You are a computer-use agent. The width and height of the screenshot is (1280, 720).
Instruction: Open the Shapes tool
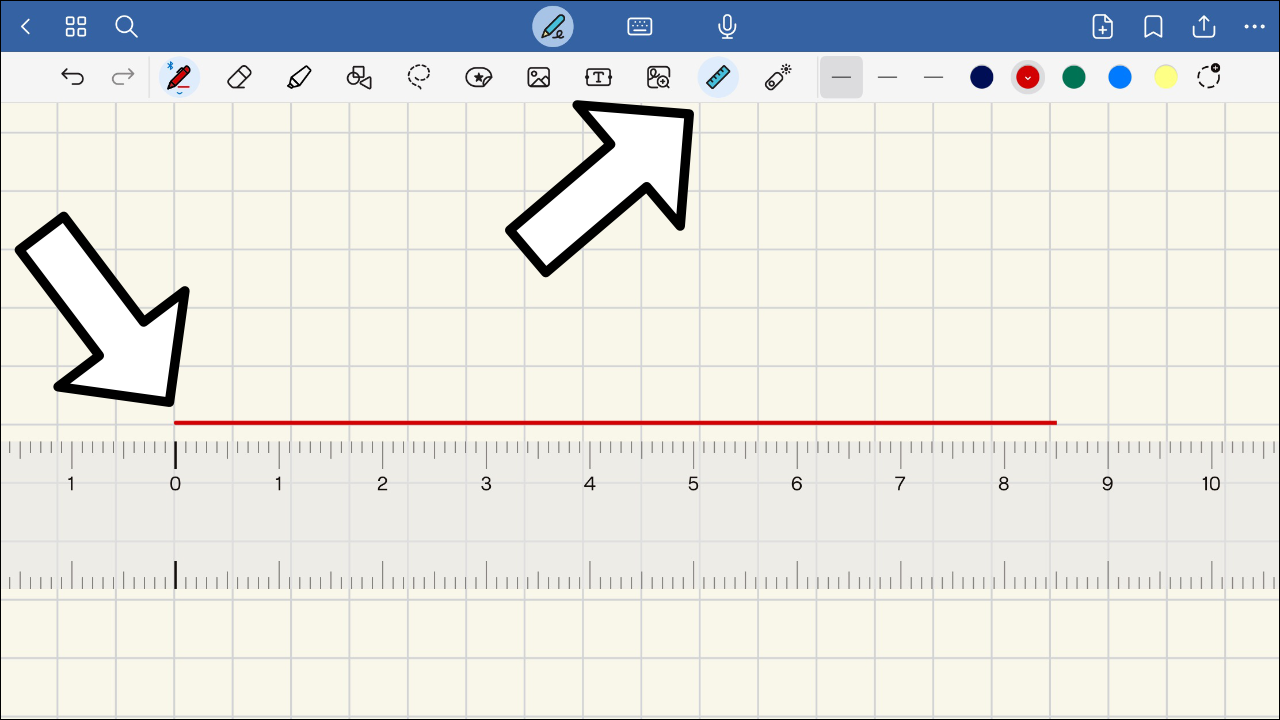click(x=359, y=77)
